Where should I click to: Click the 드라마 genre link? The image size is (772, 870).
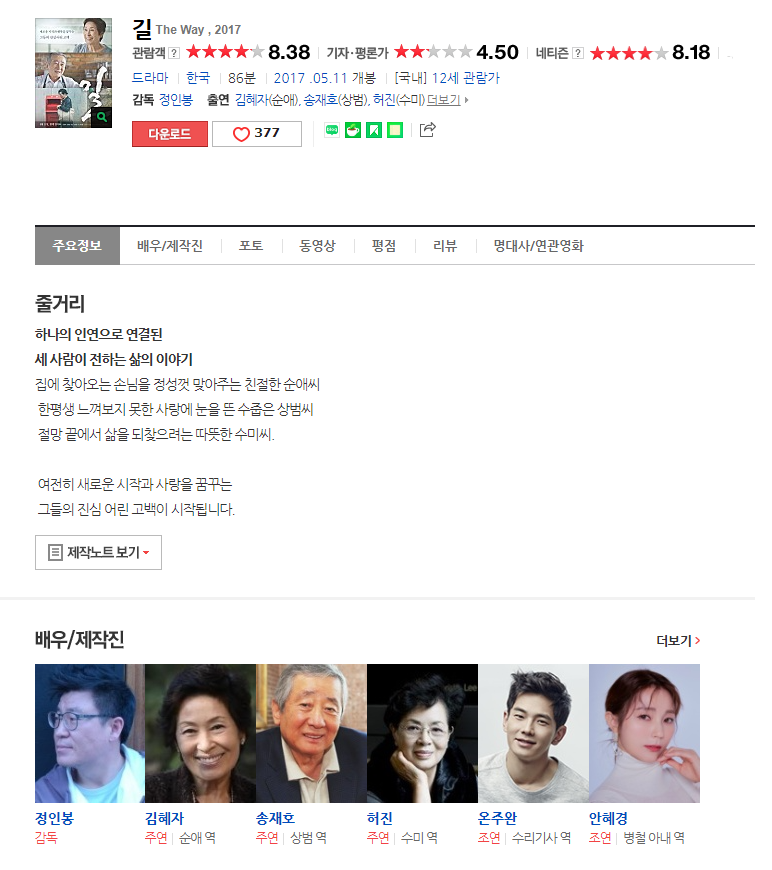[150, 78]
